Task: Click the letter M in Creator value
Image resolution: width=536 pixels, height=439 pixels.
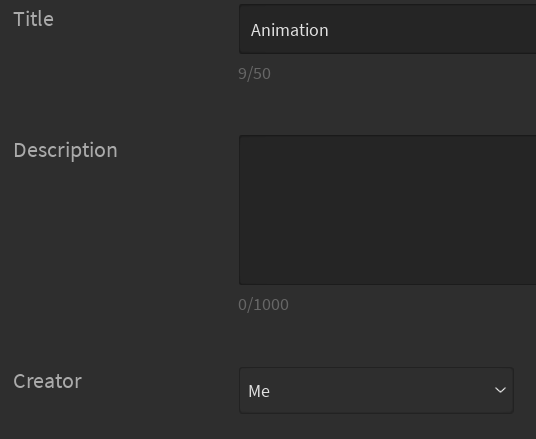Action: pos(254,391)
